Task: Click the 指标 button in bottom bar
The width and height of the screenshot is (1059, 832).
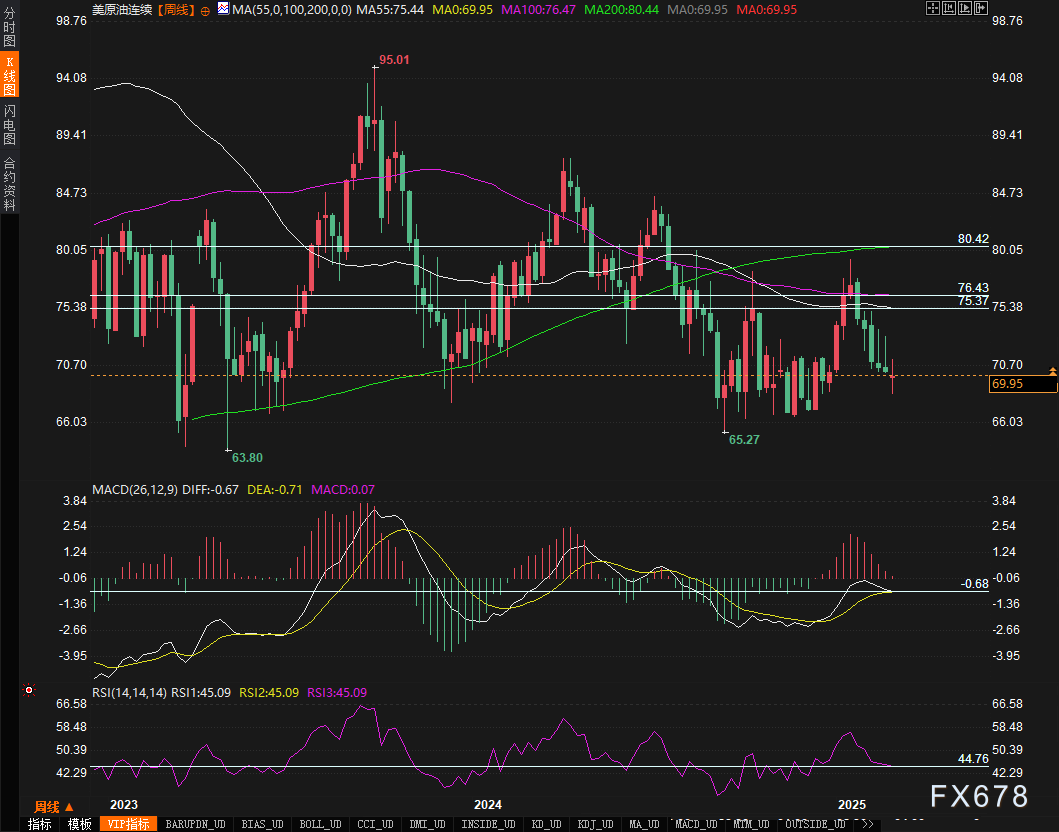Action: tap(40, 824)
